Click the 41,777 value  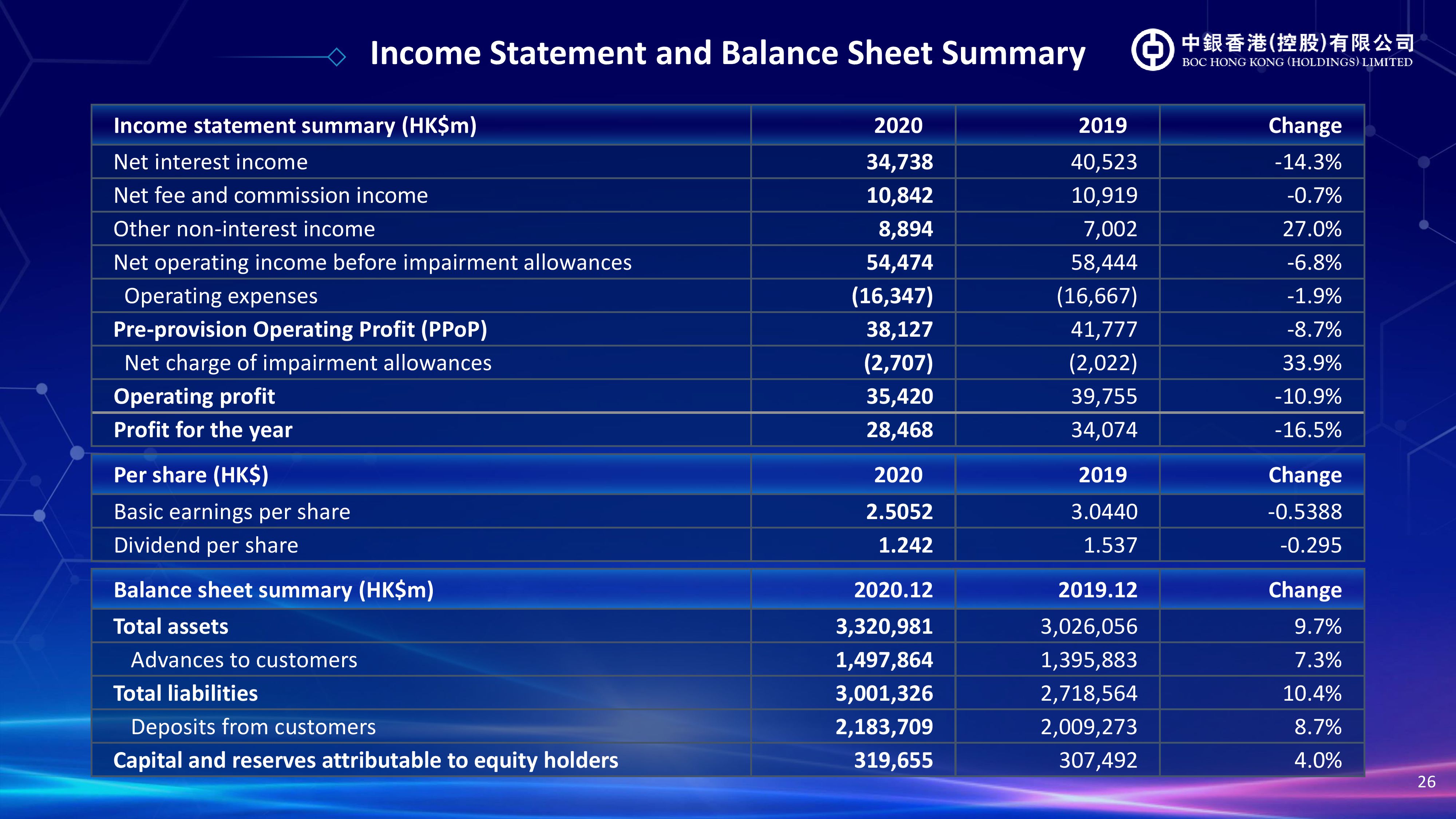click(1104, 329)
